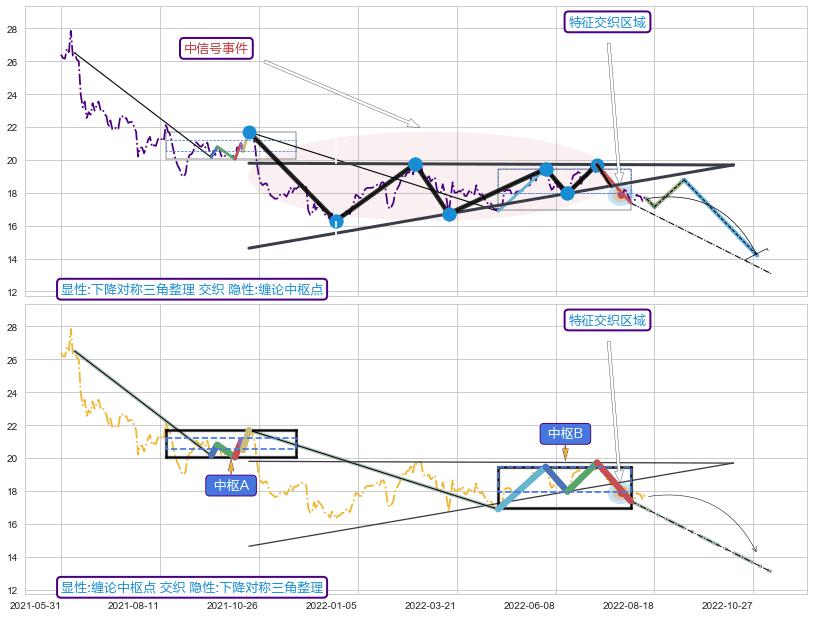Screen dimensions: 813x617
Task: Click the 特征交织区域 label in upper chart
Action: point(608,22)
